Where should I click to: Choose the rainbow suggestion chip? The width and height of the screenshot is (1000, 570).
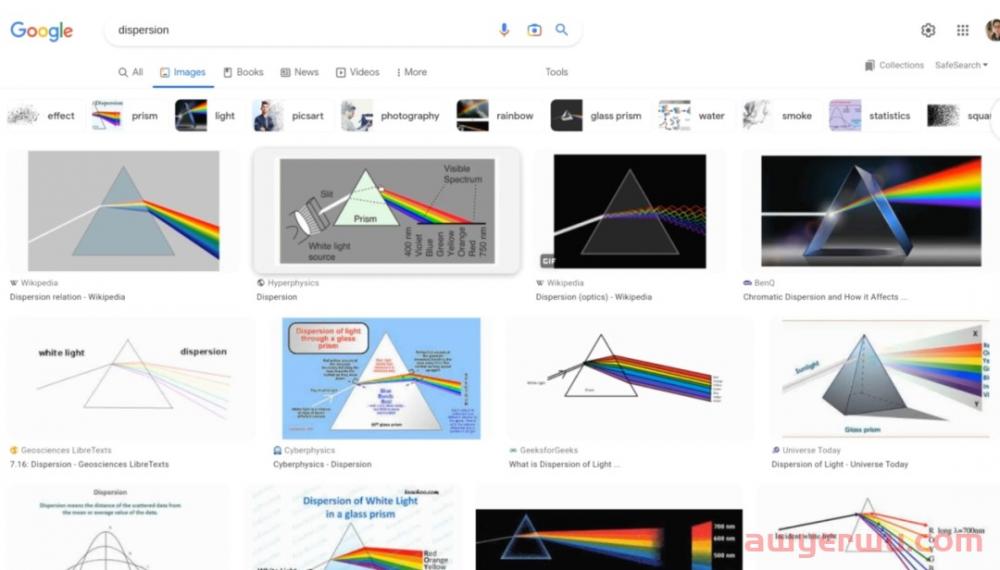coord(496,115)
